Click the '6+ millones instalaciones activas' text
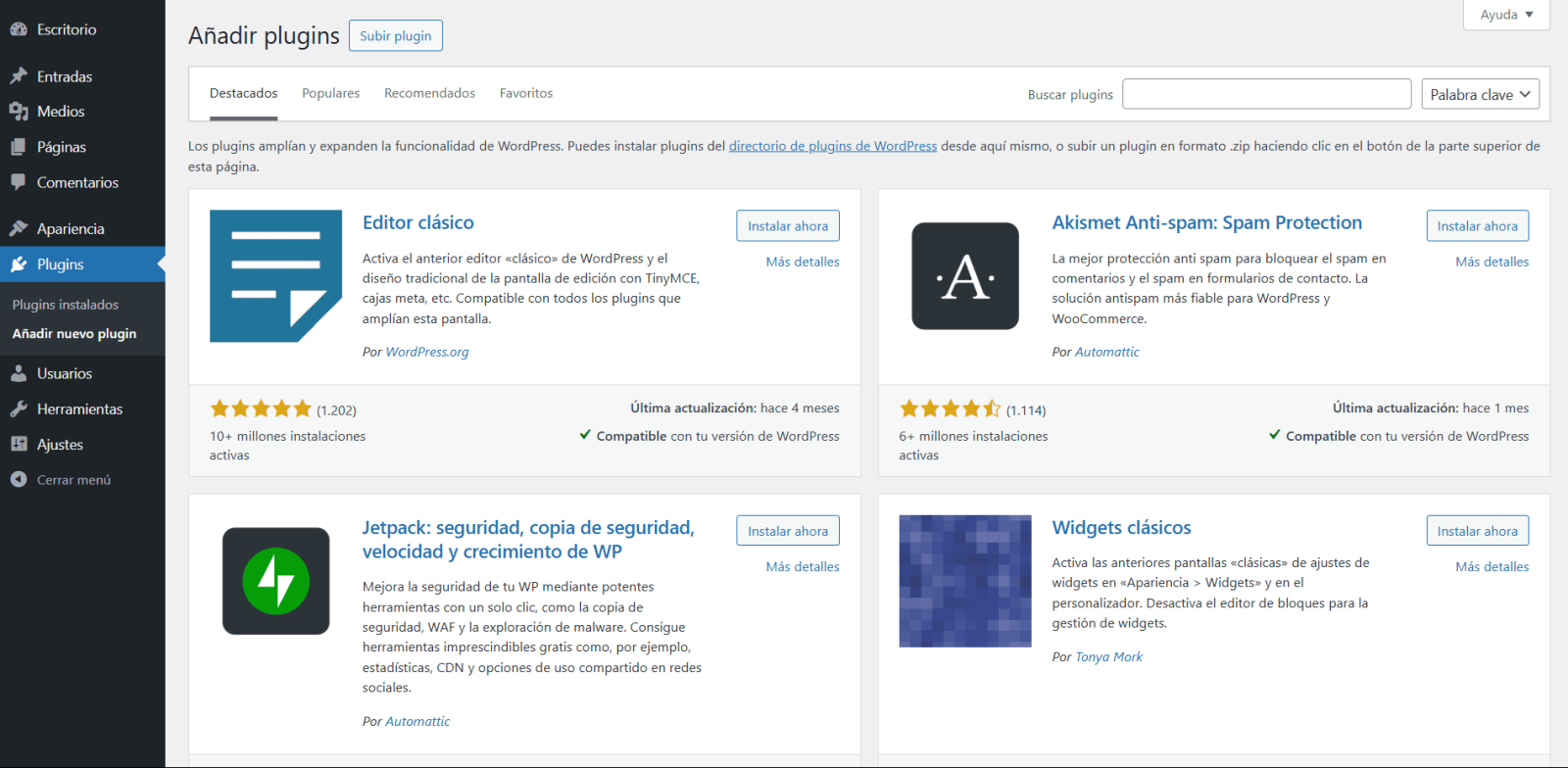 (973, 446)
